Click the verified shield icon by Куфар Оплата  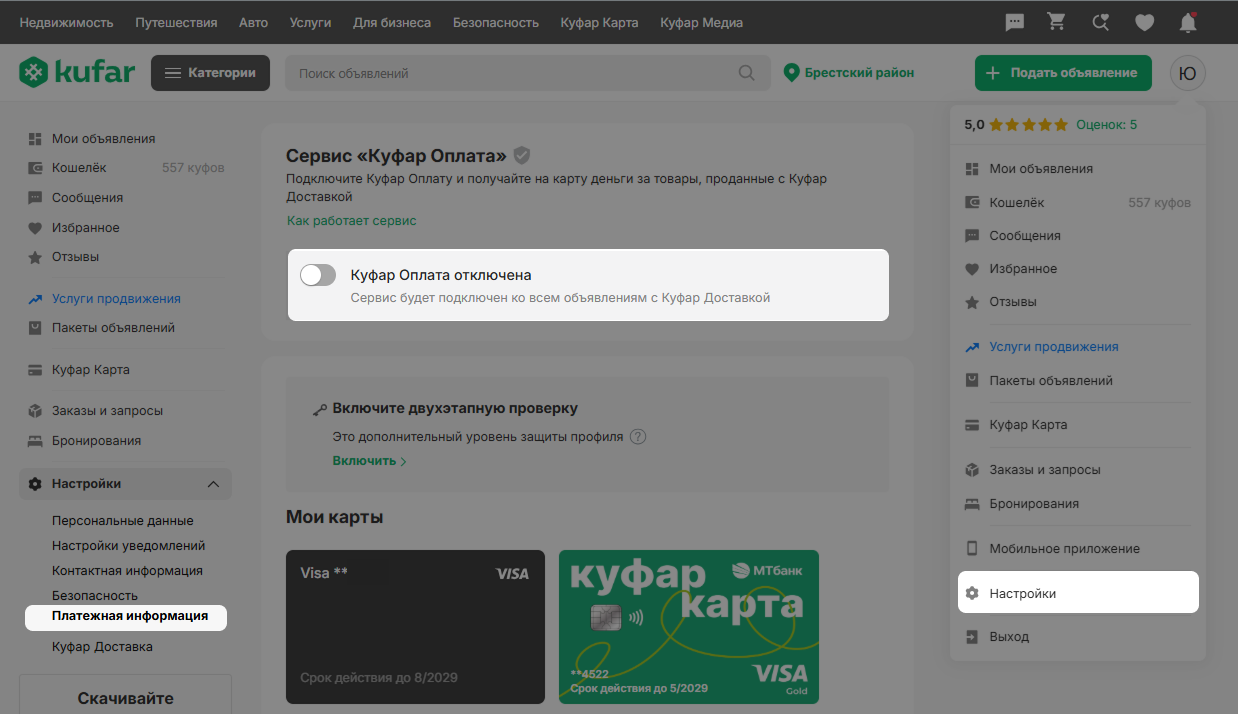coord(522,155)
